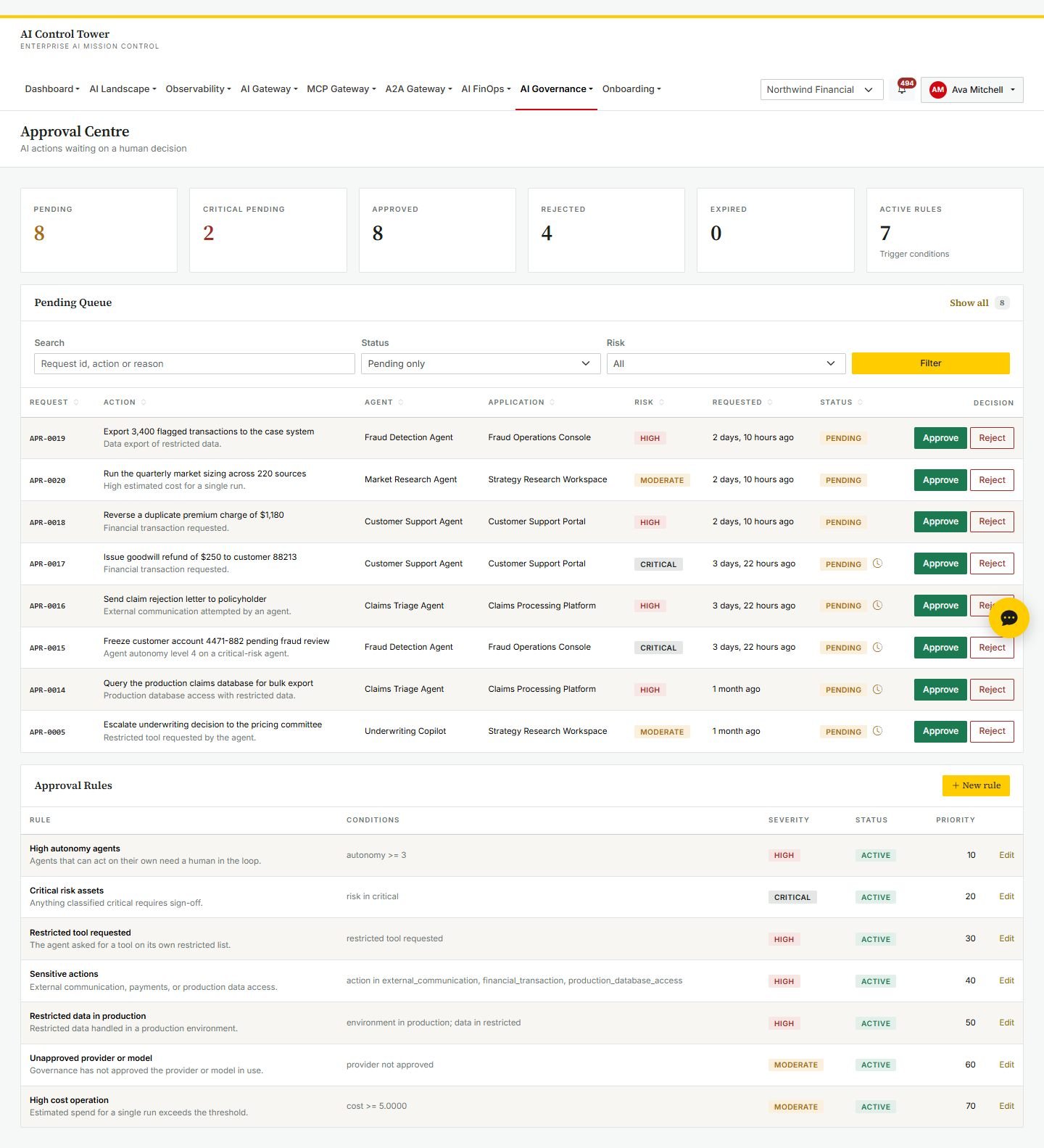Open the Status filter dropdown
Screen dimensions: 1044x1148
tap(481, 364)
